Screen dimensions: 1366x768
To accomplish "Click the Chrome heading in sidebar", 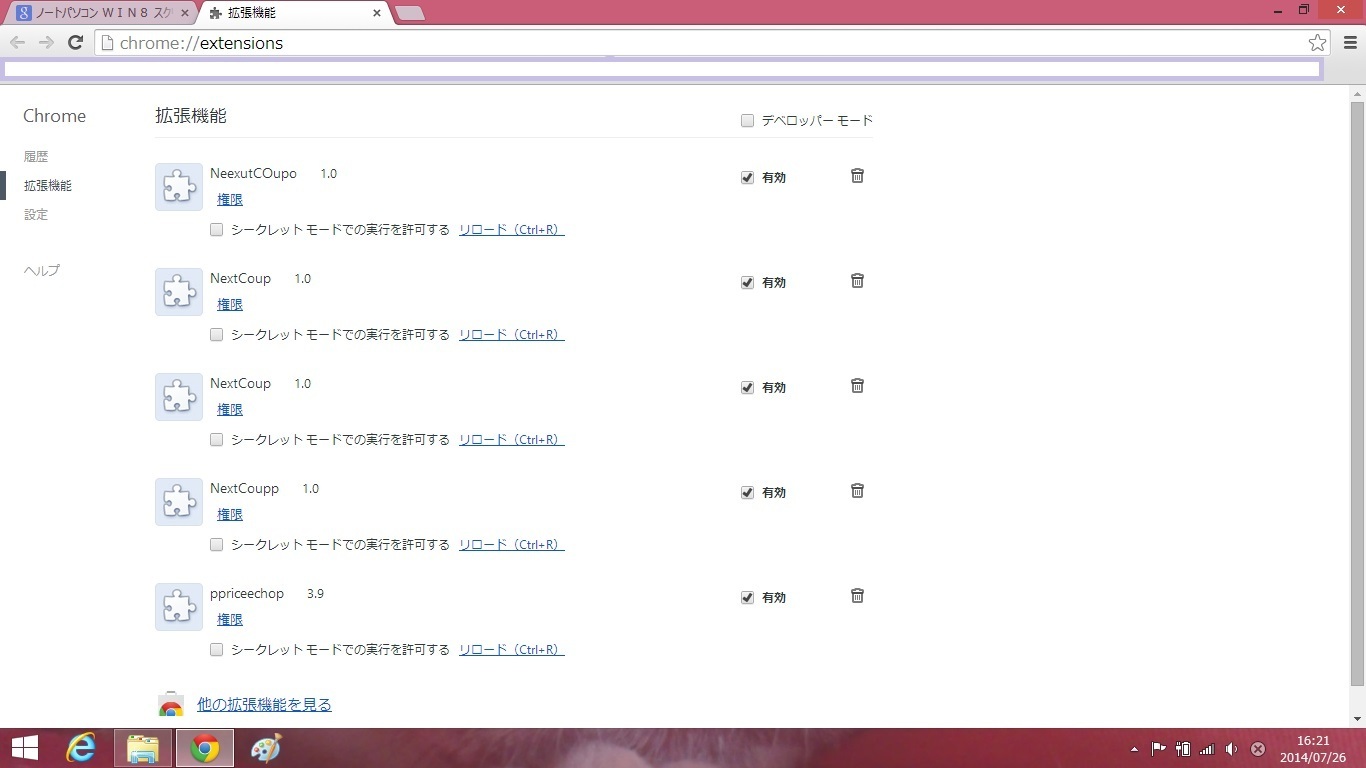I will (x=54, y=116).
